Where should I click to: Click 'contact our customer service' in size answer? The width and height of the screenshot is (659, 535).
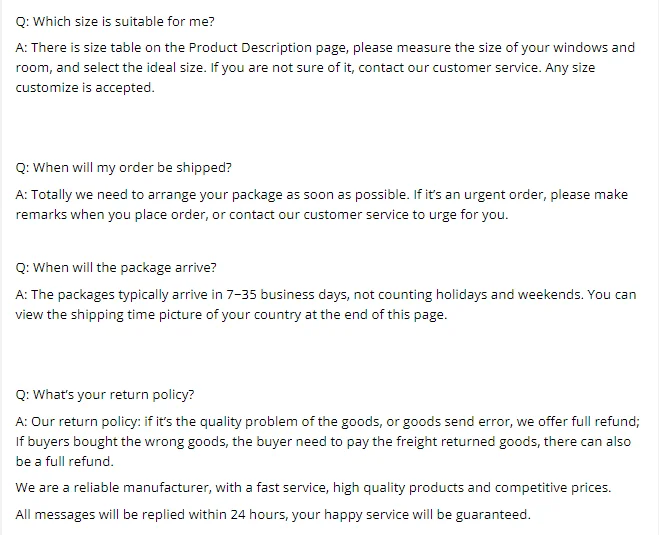click(449, 68)
